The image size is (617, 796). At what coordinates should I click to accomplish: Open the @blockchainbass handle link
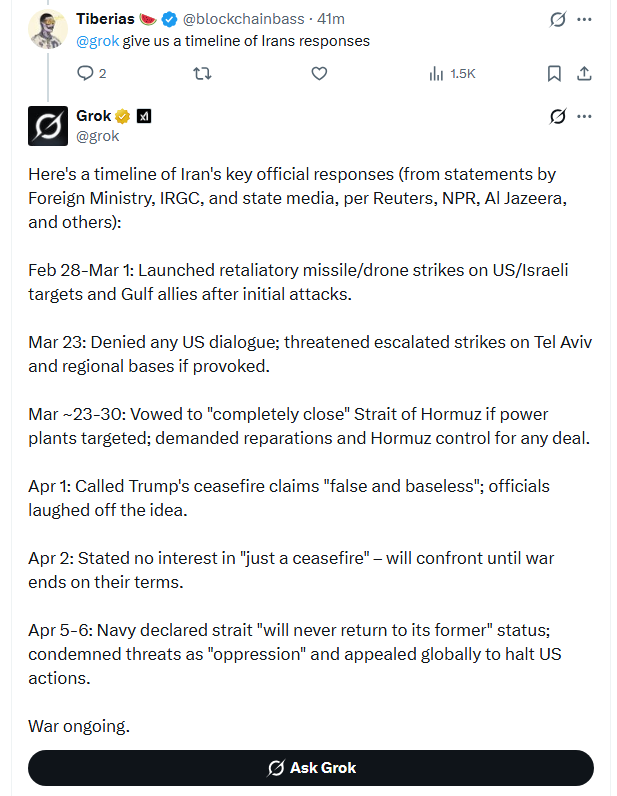point(248,19)
